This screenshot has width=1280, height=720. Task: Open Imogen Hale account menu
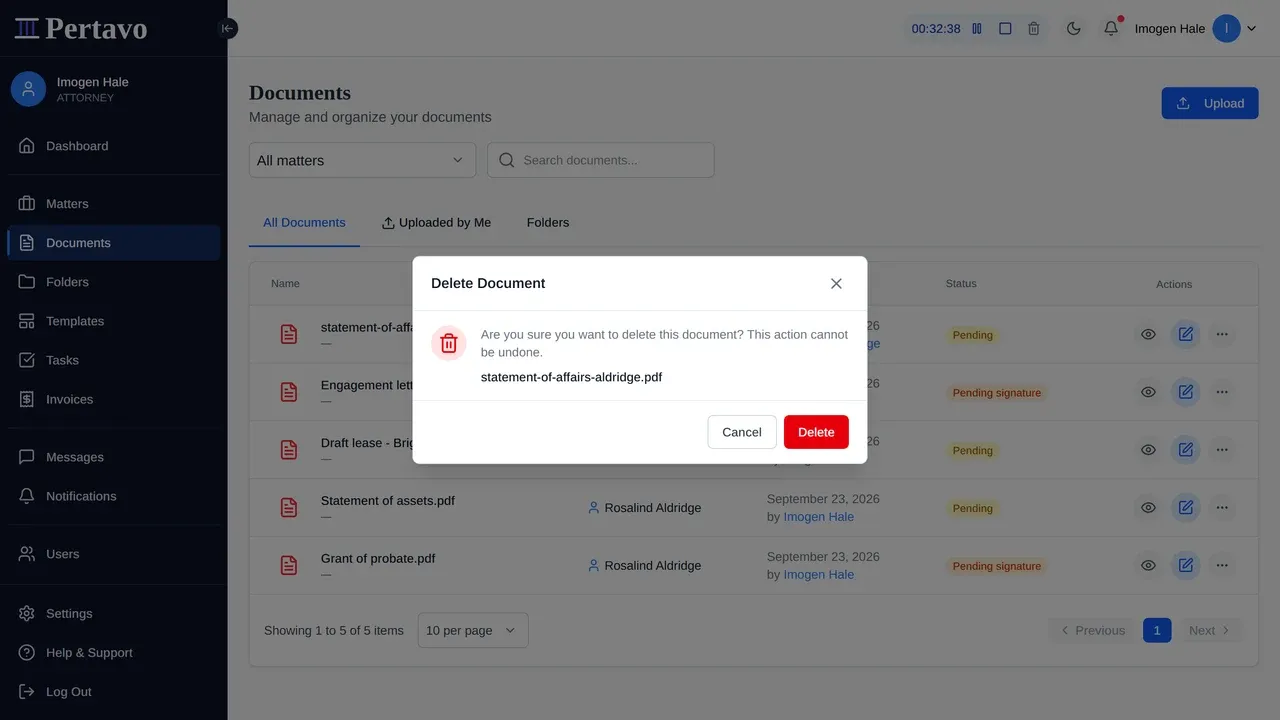[1195, 29]
